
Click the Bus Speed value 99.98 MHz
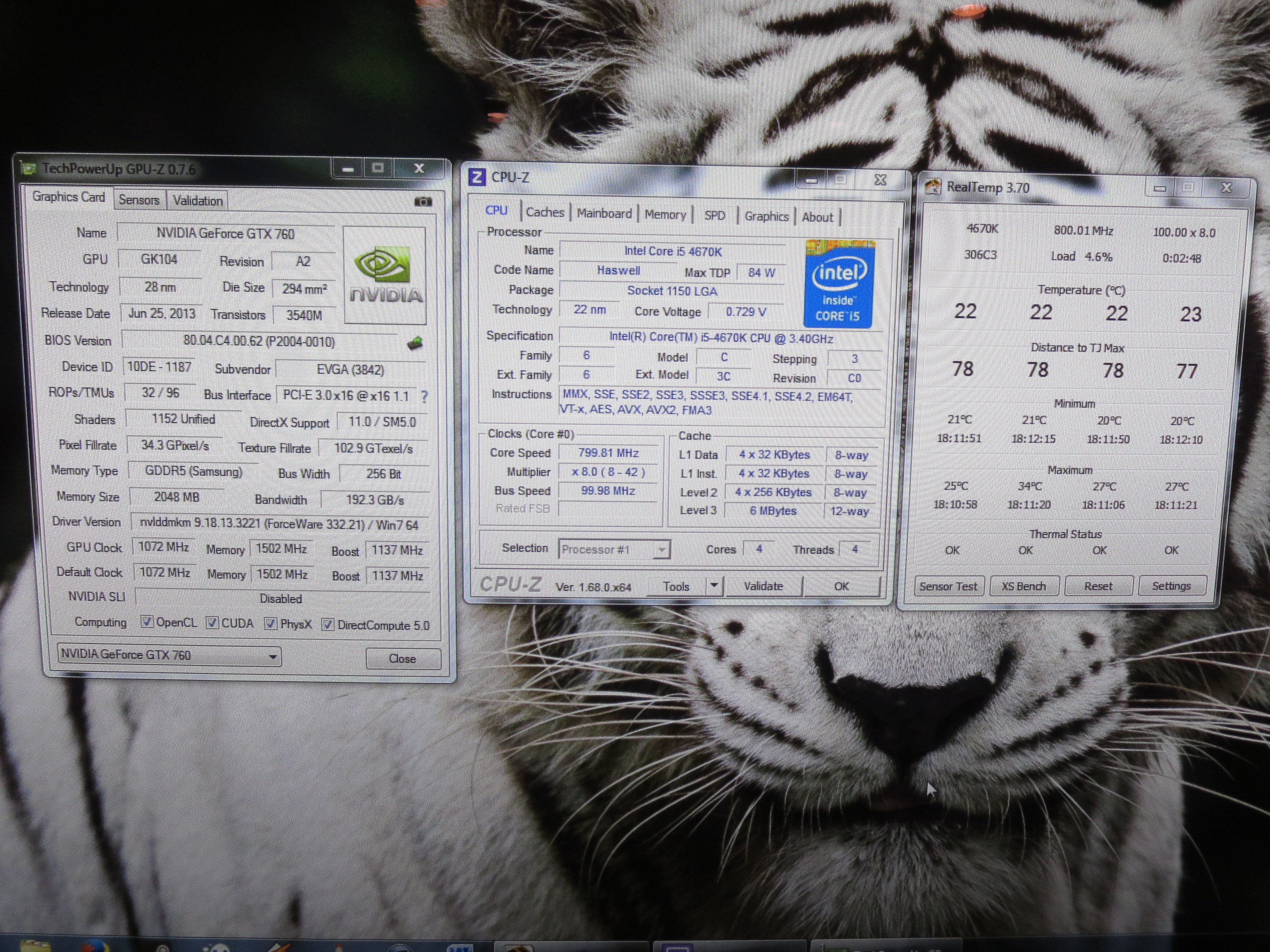coord(608,491)
